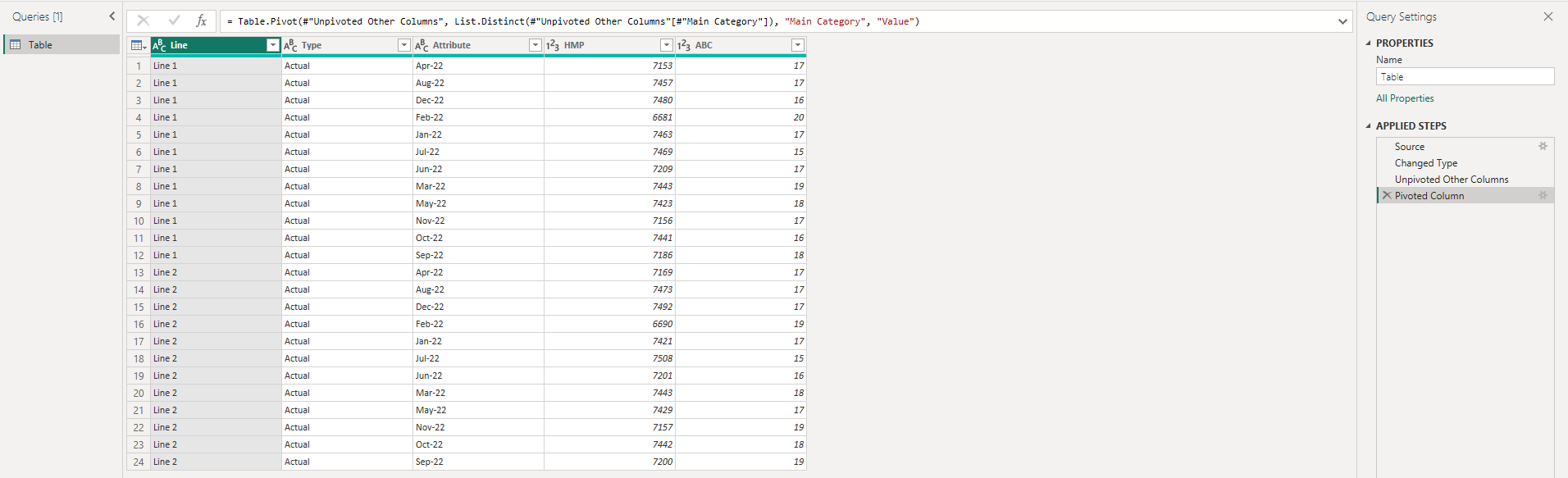The image size is (1568, 478).
Task: Select the ABC column header
Action: (x=741, y=45)
